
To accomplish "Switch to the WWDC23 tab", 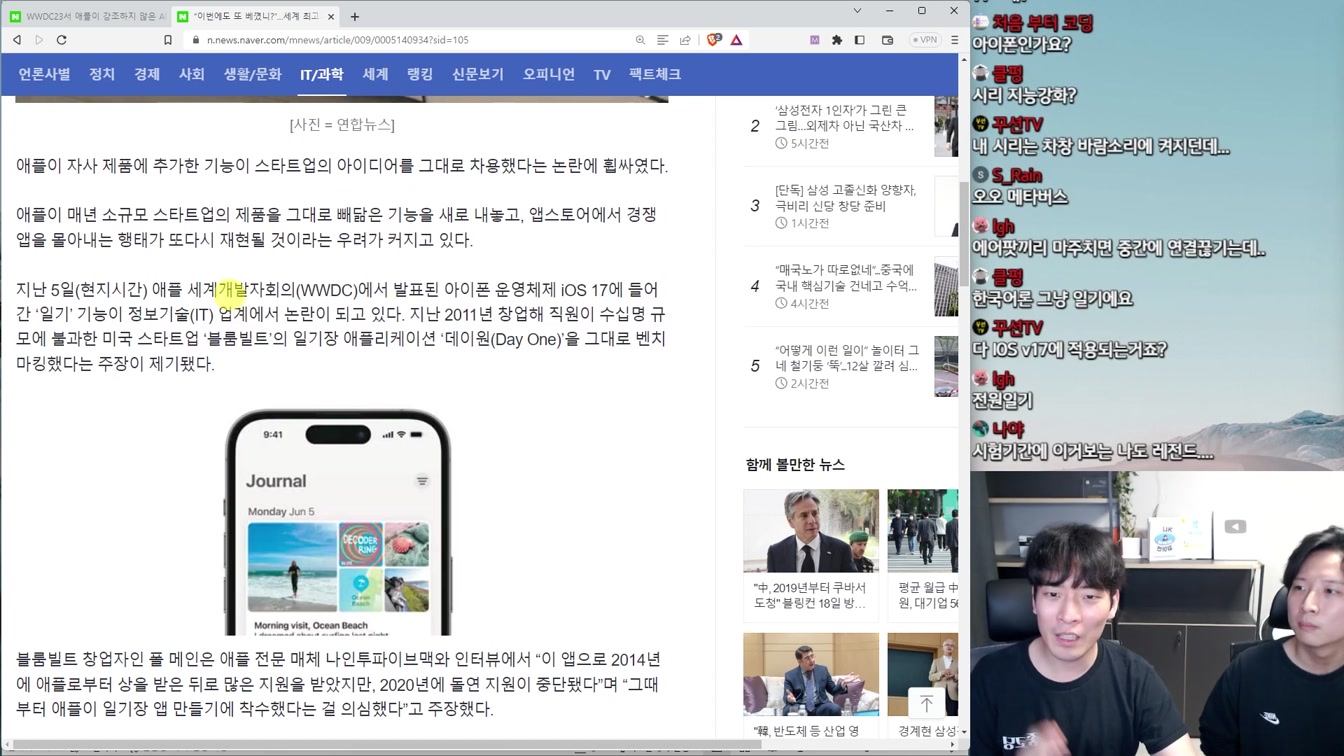I will point(87,16).
